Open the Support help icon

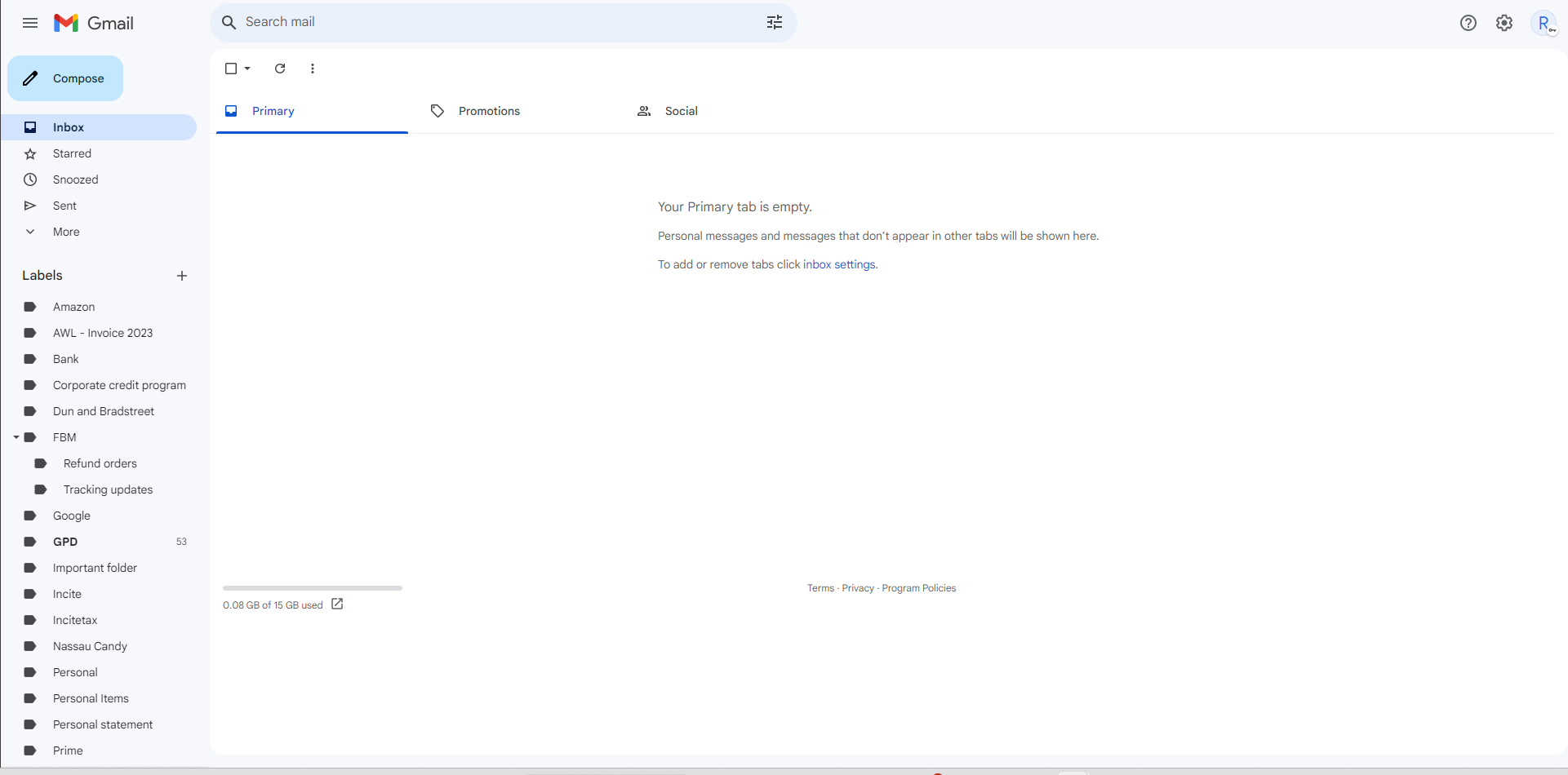point(1468,23)
